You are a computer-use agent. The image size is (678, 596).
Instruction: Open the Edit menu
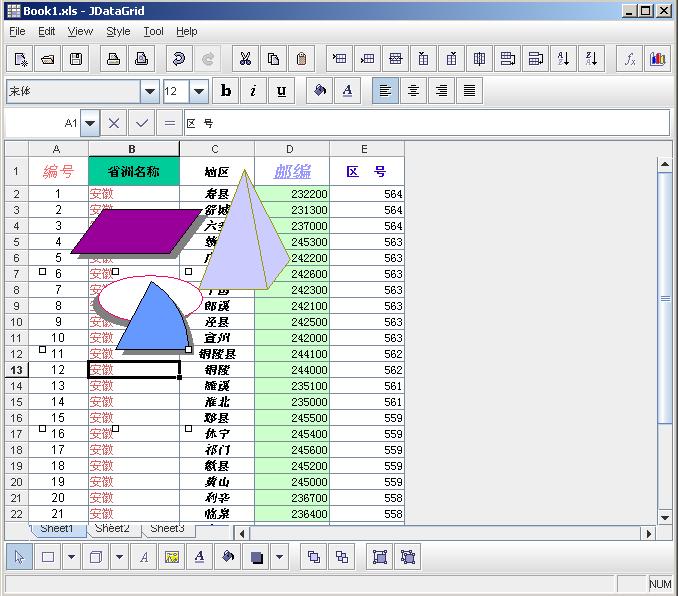pyautogui.click(x=46, y=32)
